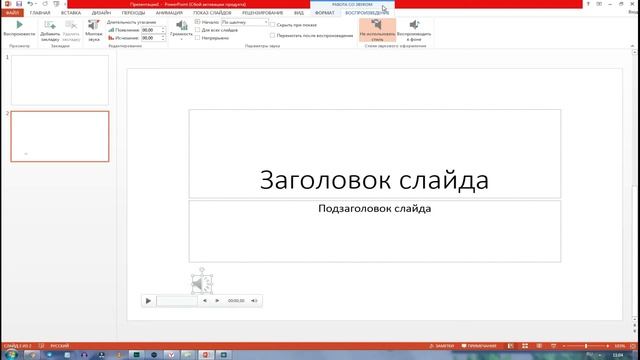Start slide show from status bar icon
Viewport: 640px width, 360px height.
pos(553,346)
